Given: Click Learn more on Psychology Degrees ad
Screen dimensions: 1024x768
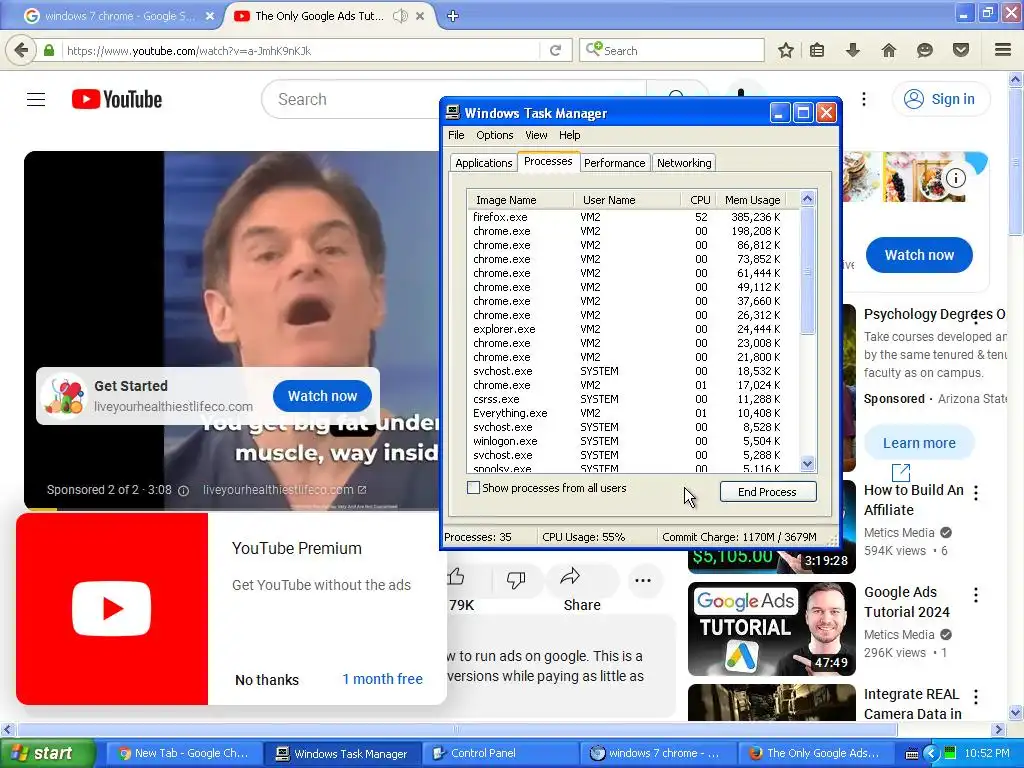Looking at the screenshot, I should click(x=919, y=443).
